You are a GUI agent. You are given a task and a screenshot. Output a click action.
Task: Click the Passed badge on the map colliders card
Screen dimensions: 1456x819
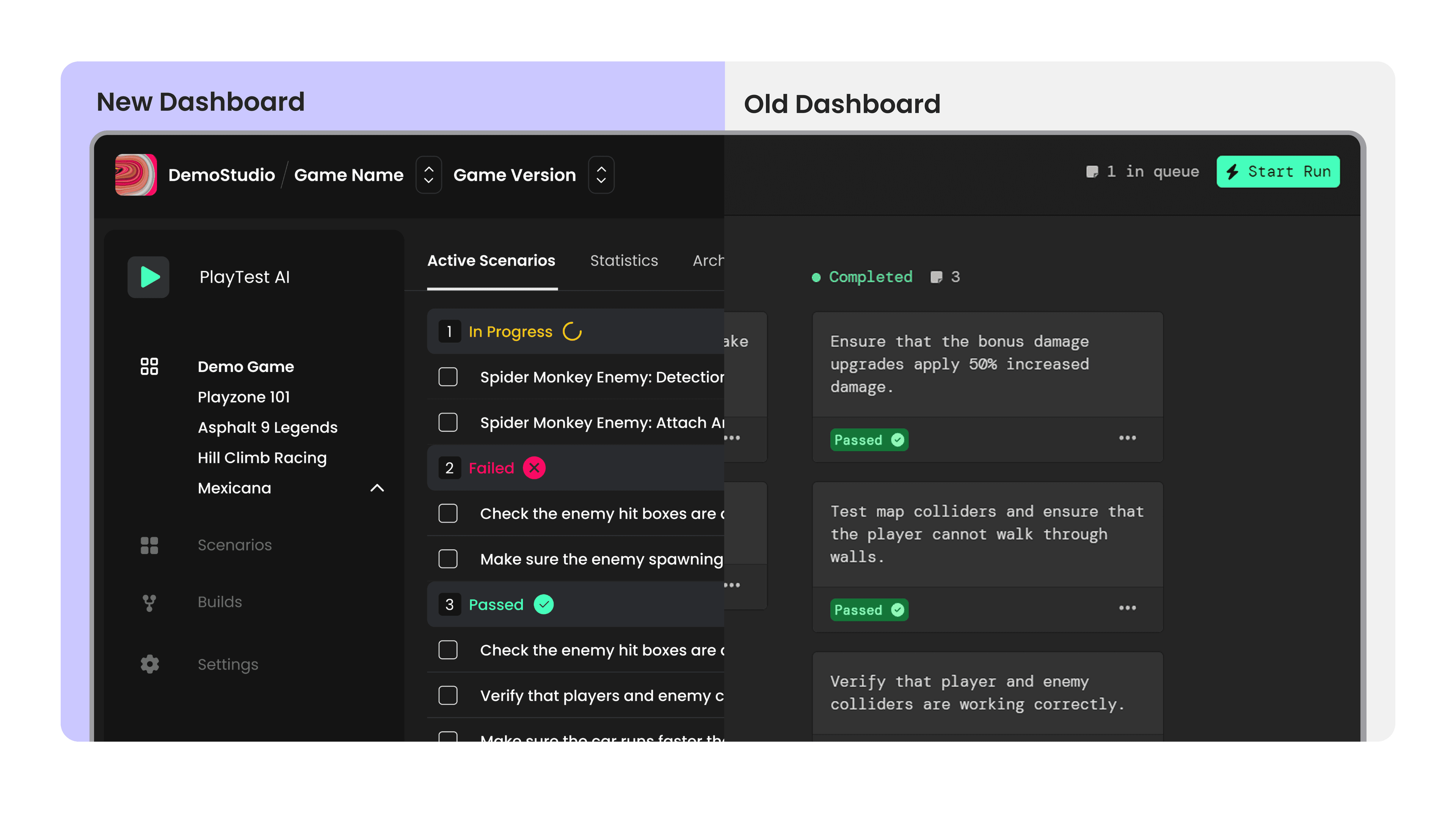point(869,609)
